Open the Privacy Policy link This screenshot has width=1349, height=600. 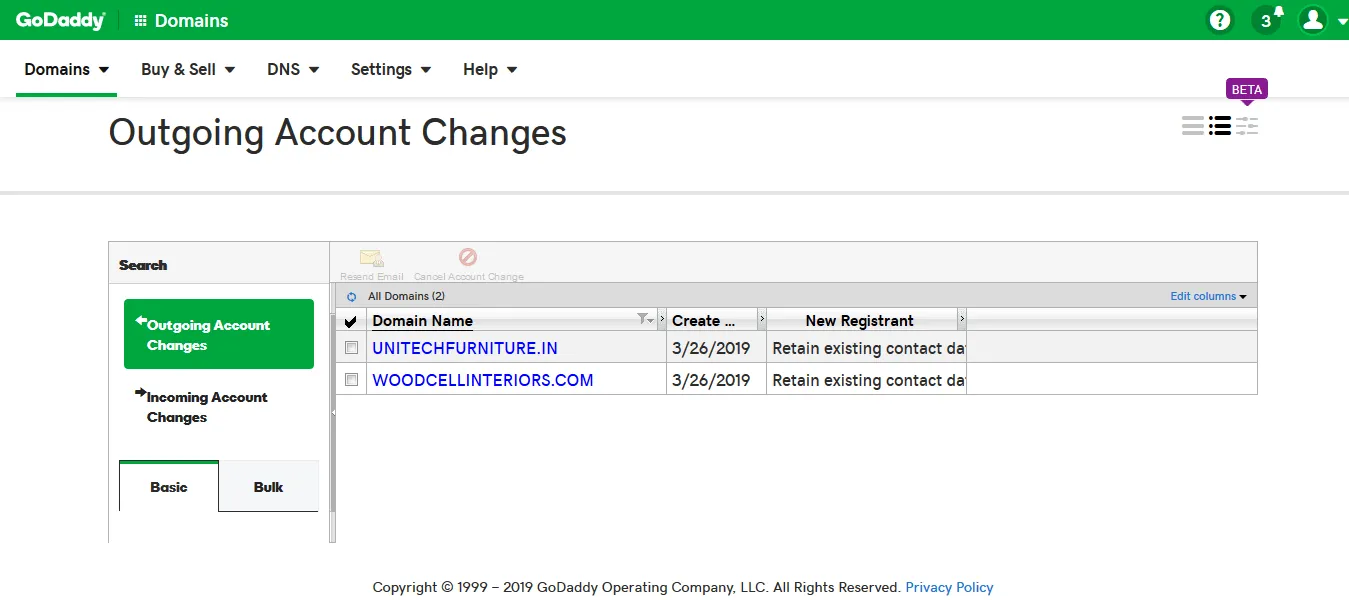(x=949, y=587)
